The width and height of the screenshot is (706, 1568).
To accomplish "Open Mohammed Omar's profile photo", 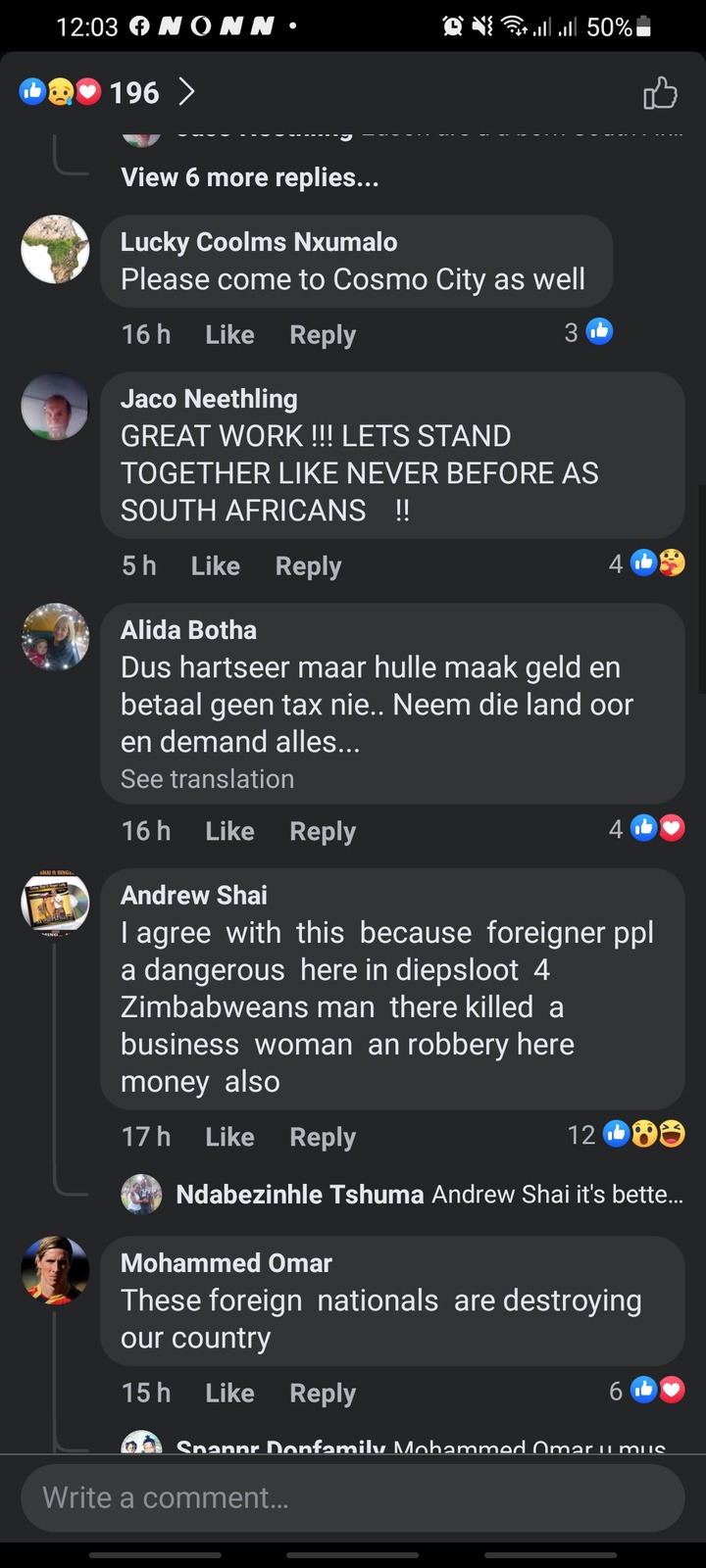I will pyautogui.click(x=56, y=1271).
